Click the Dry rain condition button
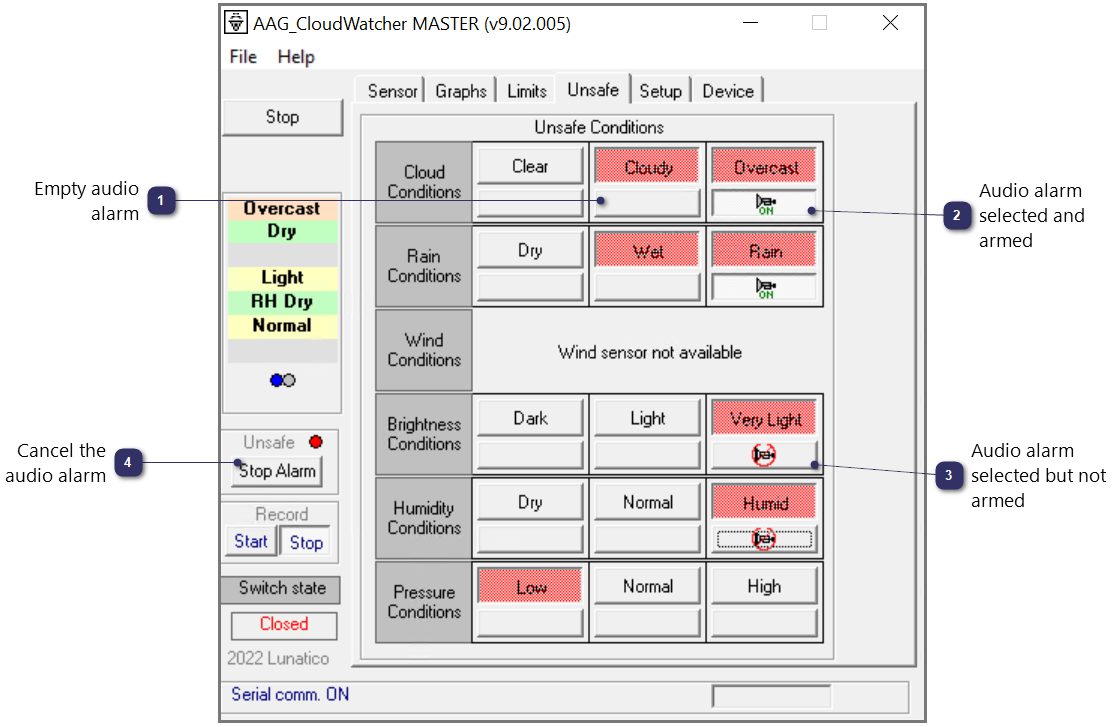The height and width of the screenshot is (727, 1115). coord(530,250)
